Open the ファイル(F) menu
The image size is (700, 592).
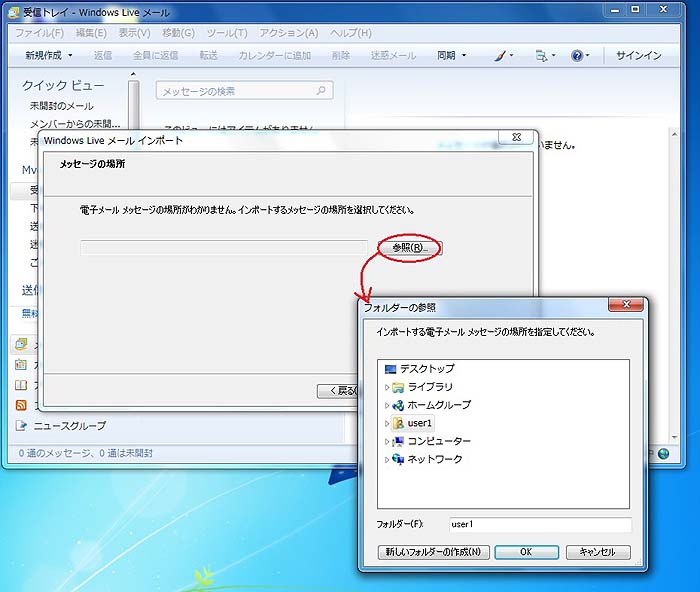(39, 33)
